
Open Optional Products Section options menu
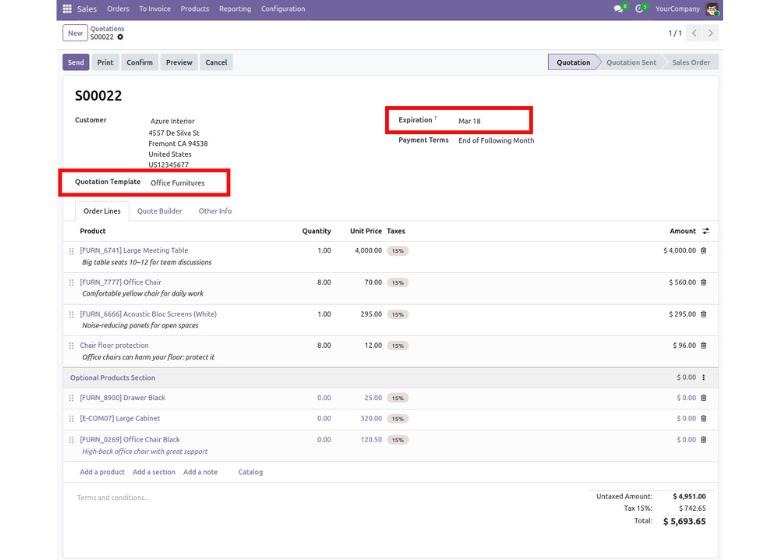click(704, 378)
